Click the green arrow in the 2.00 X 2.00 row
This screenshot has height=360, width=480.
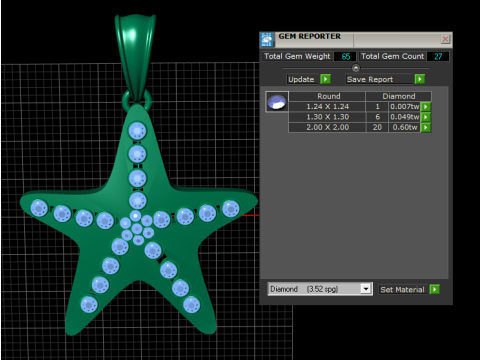coord(426,127)
